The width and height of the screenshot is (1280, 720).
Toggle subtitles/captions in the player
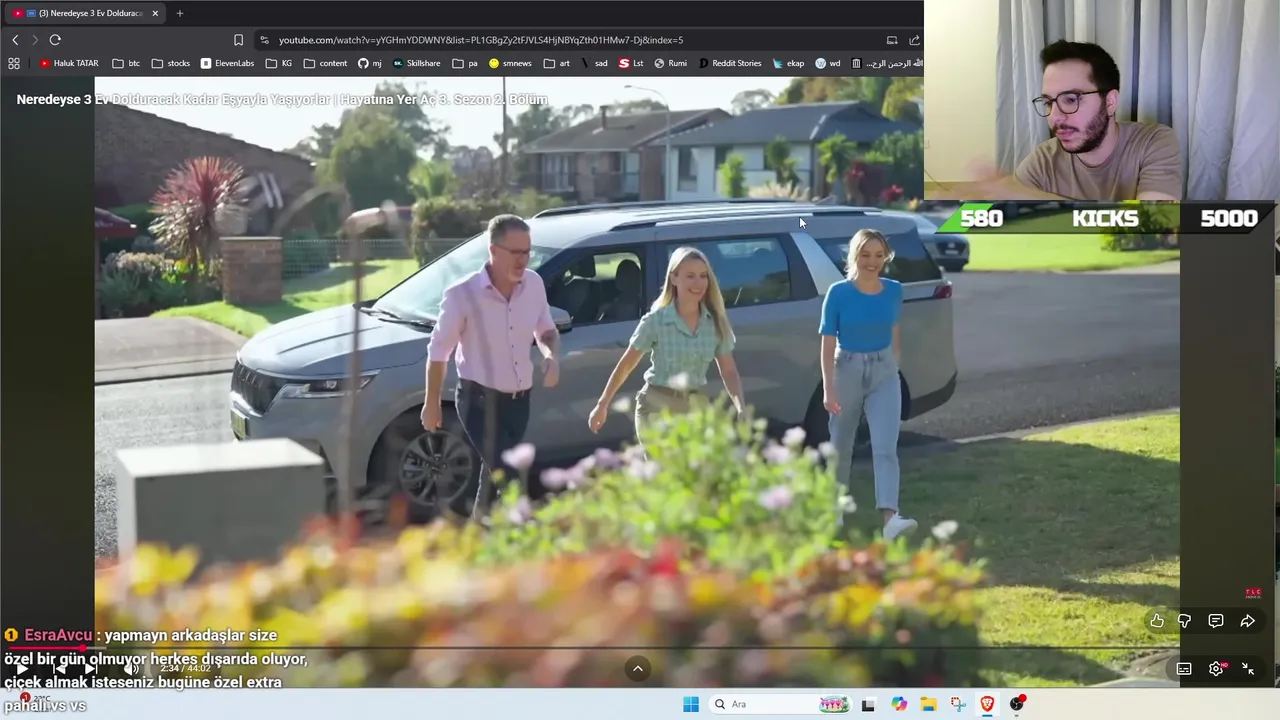click(x=1184, y=669)
